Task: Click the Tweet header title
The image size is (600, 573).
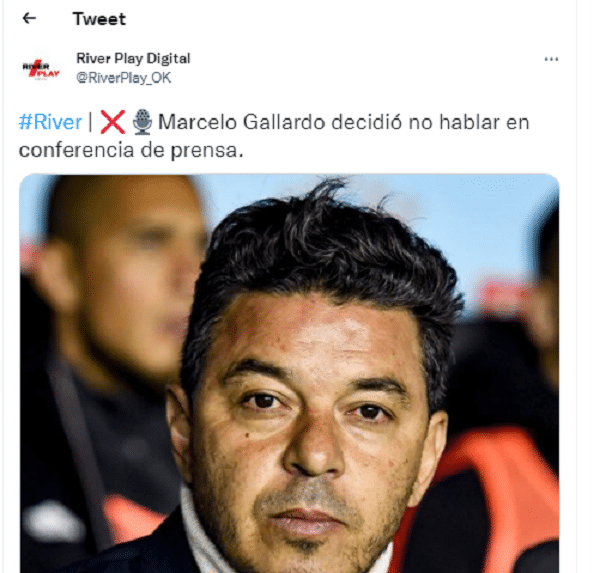Action: 99,19
